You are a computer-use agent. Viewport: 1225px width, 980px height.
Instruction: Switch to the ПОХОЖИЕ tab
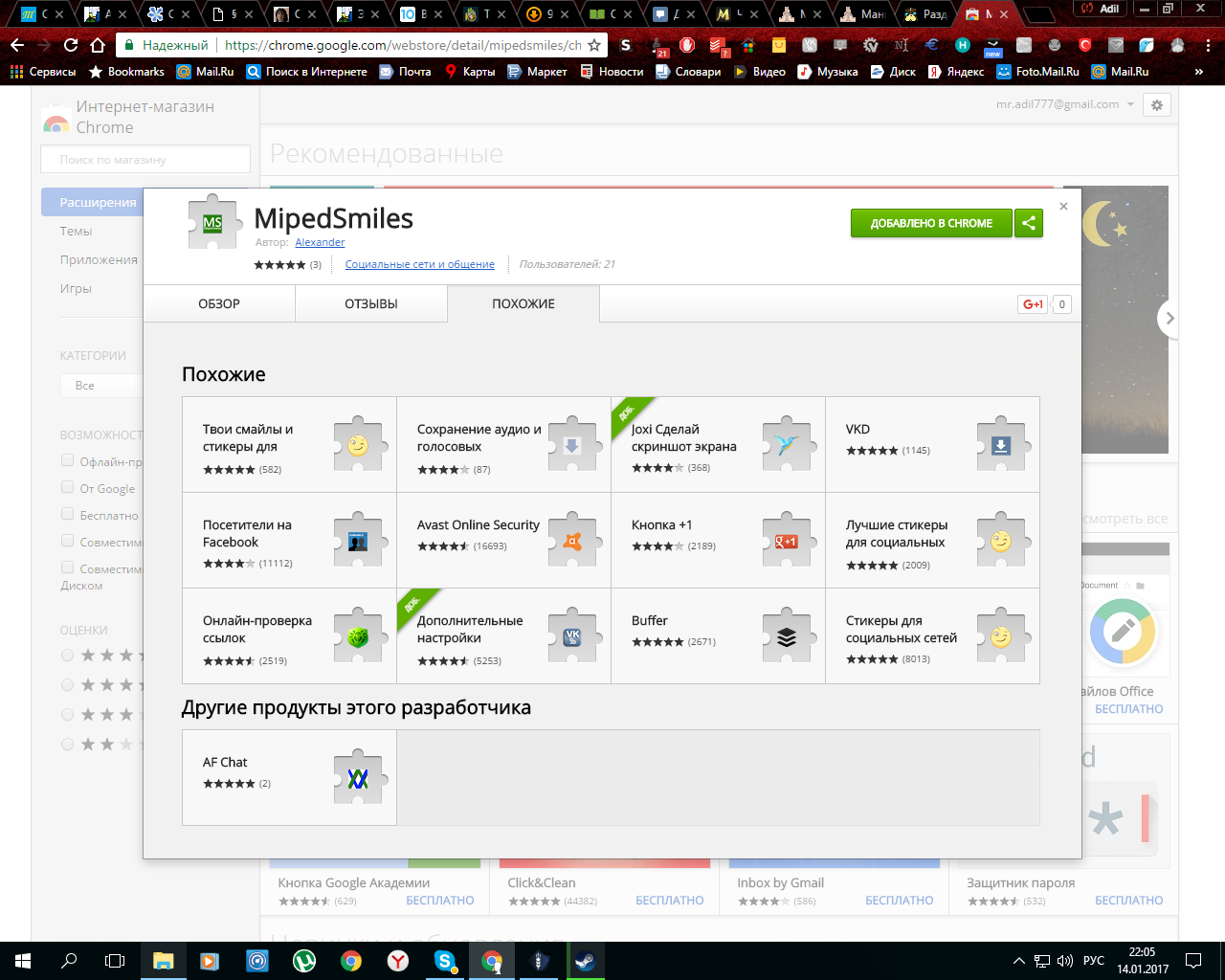pyautogui.click(x=523, y=303)
